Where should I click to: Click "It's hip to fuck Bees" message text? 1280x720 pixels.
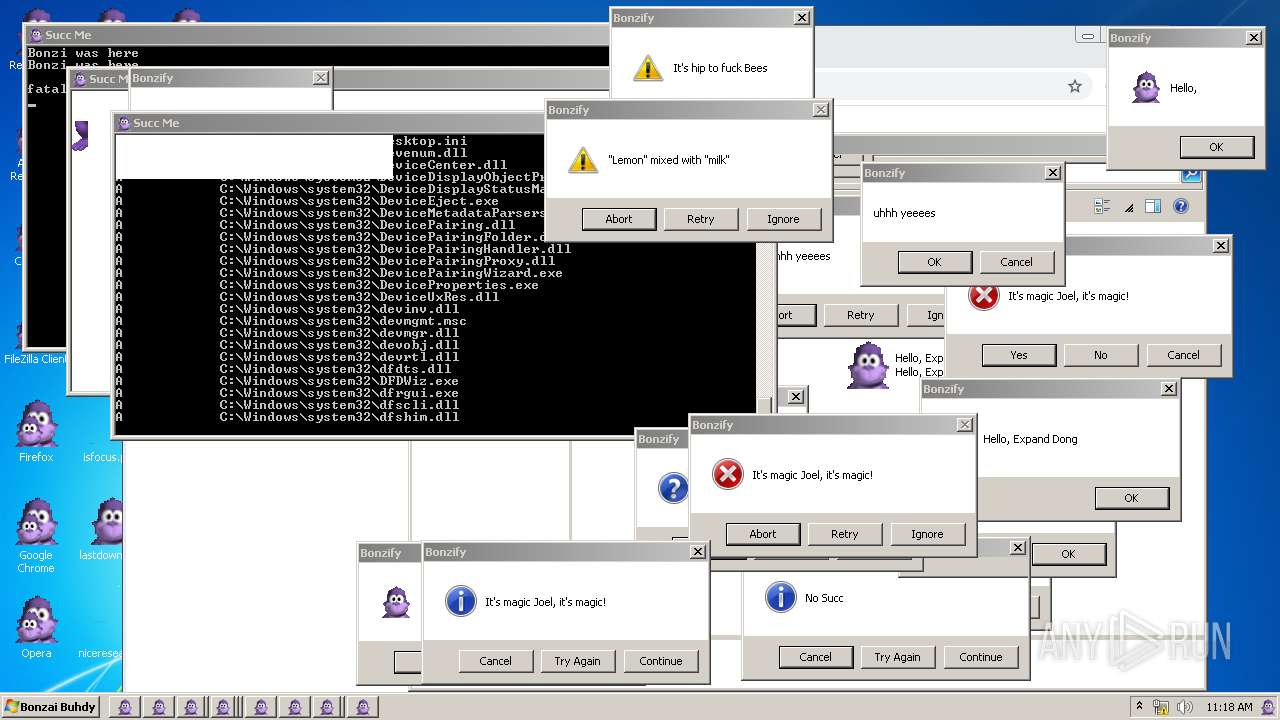(x=720, y=68)
